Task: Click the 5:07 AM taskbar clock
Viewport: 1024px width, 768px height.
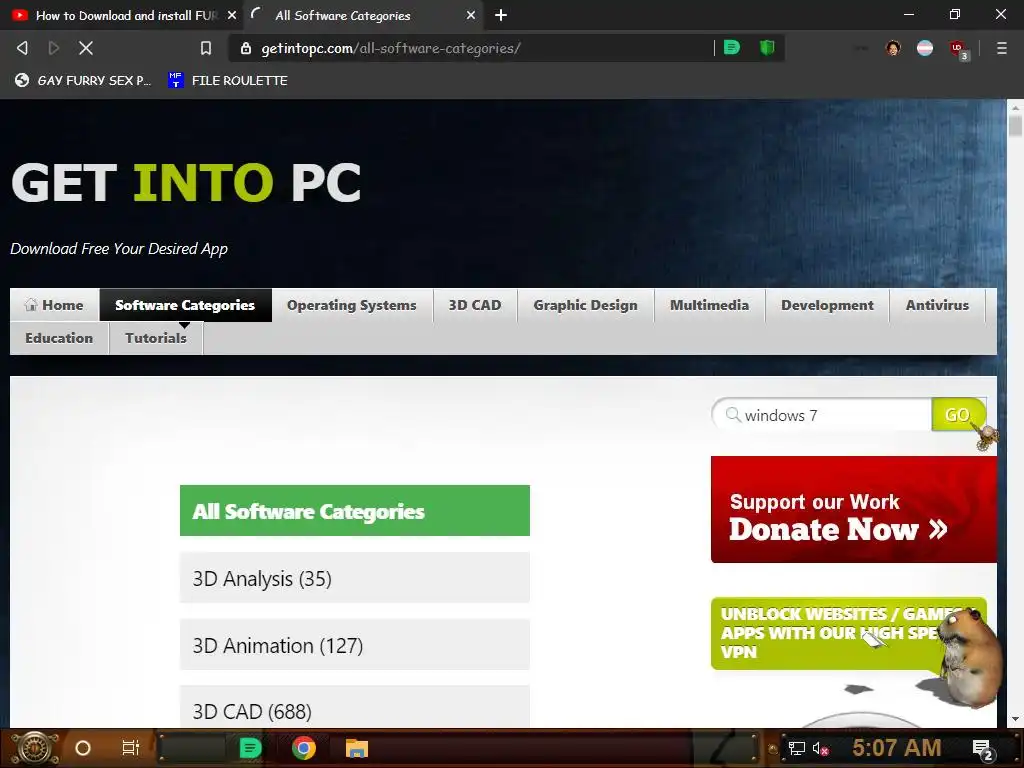Action: coord(896,748)
